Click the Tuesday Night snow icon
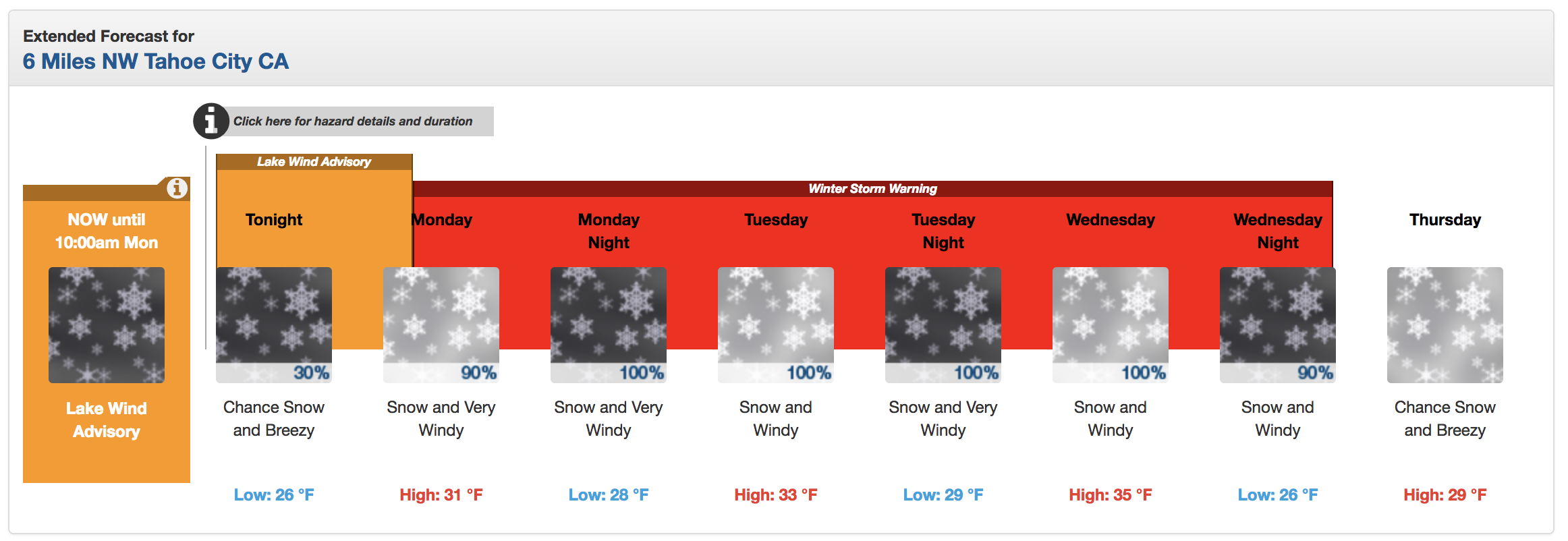The image size is (1568, 541). (x=943, y=325)
